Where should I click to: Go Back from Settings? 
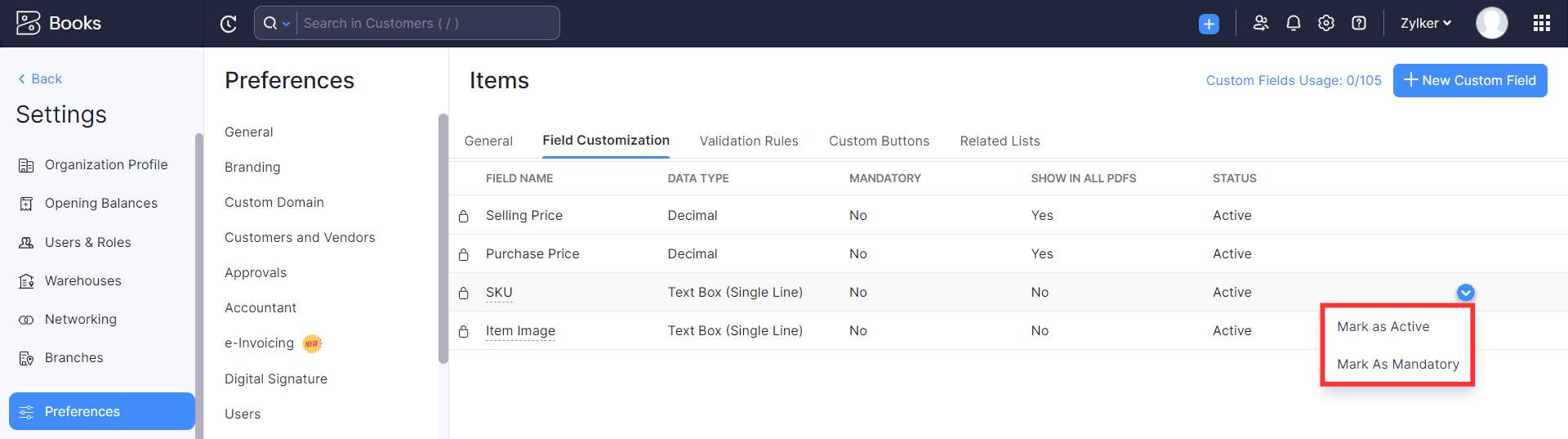[x=40, y=78]
